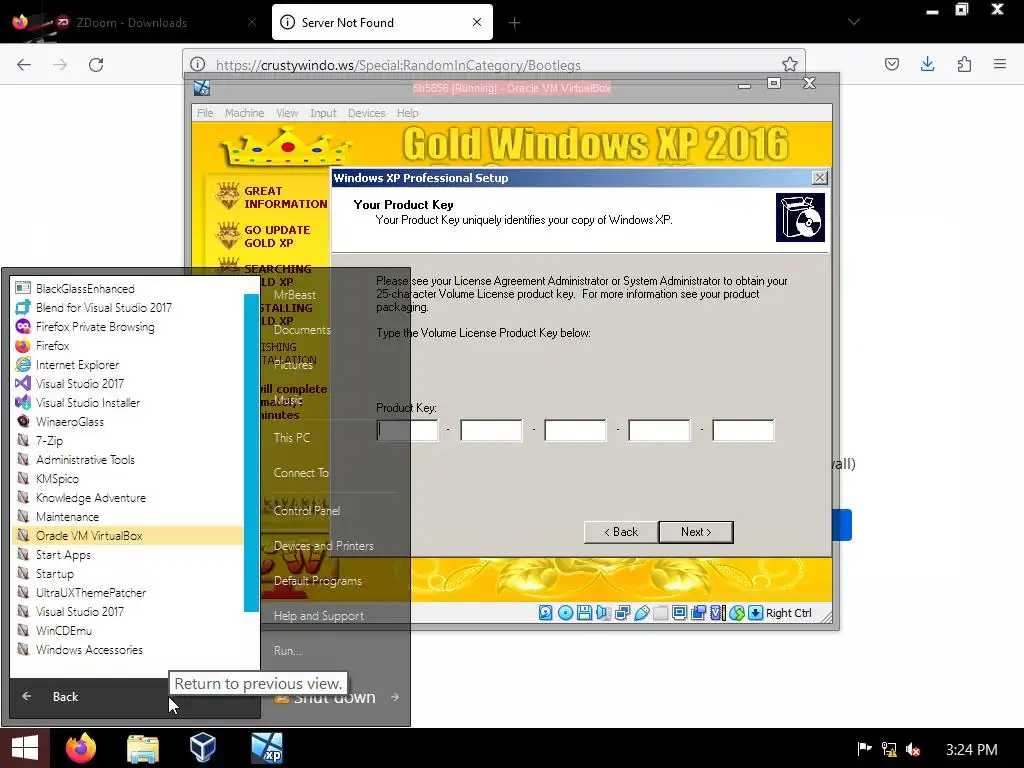Open Control Panel from Start menu
Viewport: 1024px width, 768px height.
pyautogui.click(x=306, y=511)
